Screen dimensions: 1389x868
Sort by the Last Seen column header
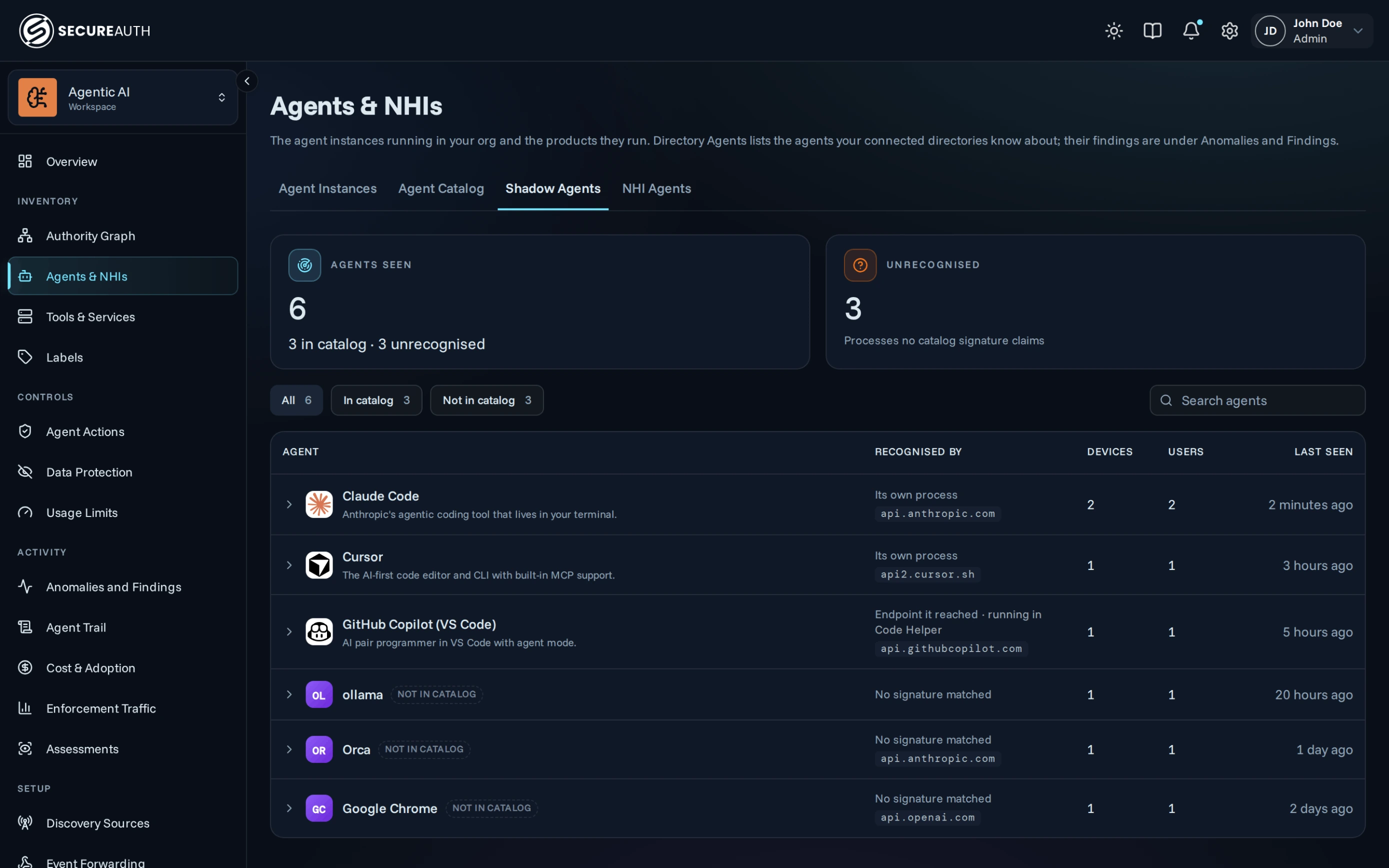click(1323, 452)
